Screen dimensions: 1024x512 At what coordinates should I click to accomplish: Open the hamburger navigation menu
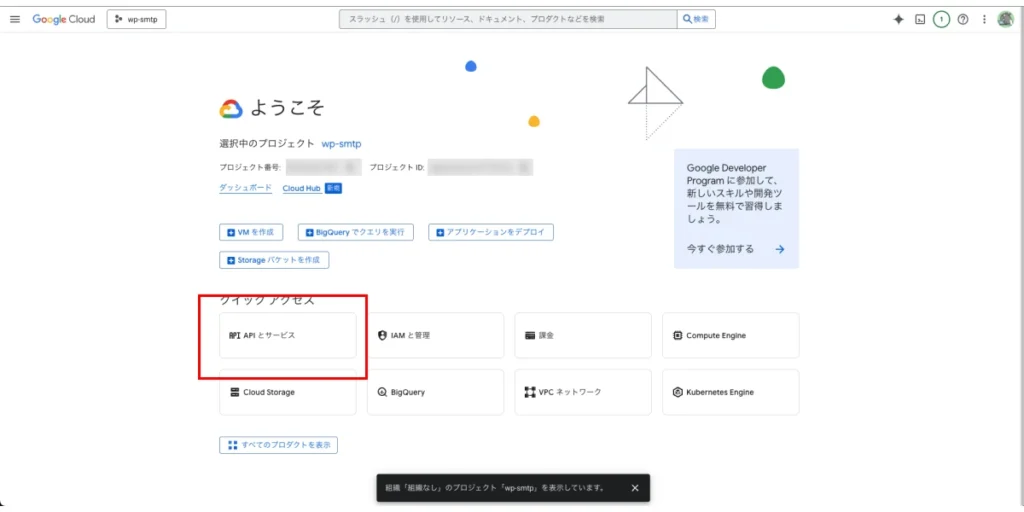(15, 19)
